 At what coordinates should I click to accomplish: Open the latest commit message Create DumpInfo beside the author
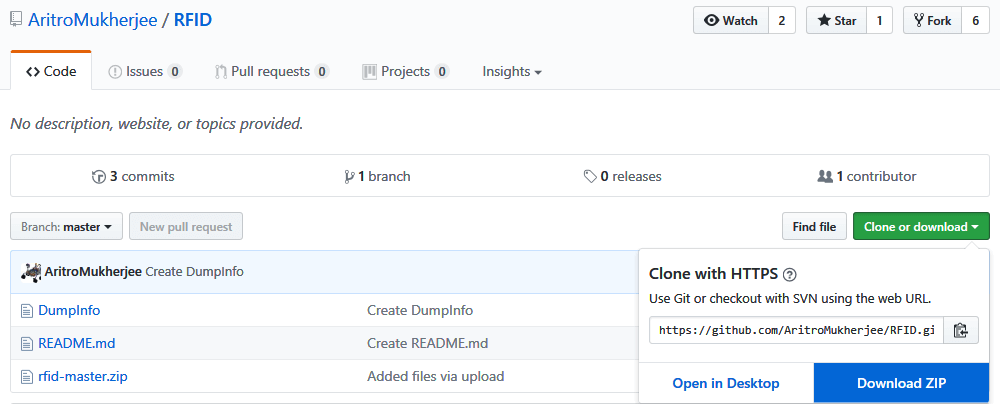coord(195,271)
